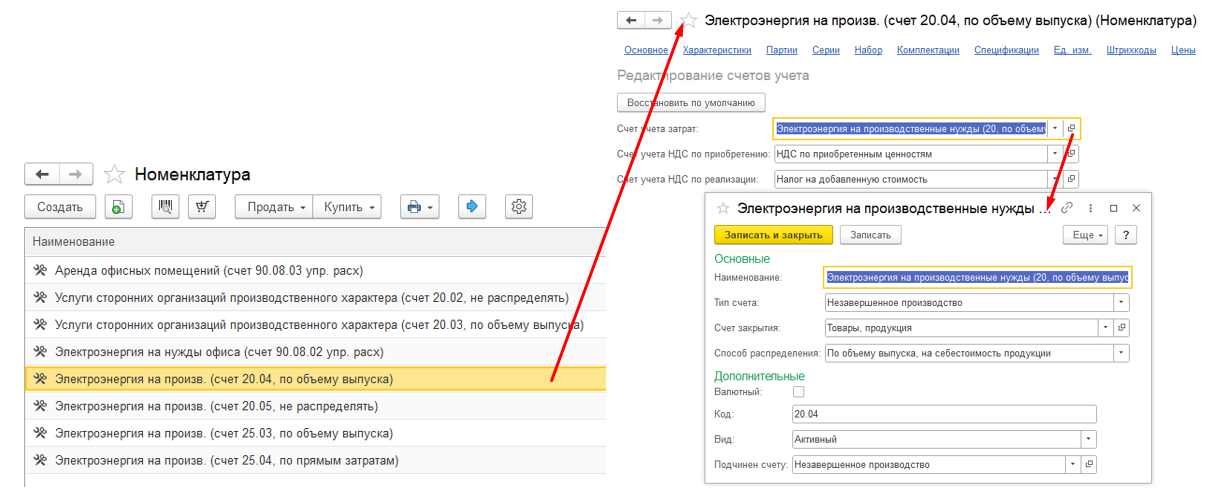Open the Цены link

[x=1183, y=50]
